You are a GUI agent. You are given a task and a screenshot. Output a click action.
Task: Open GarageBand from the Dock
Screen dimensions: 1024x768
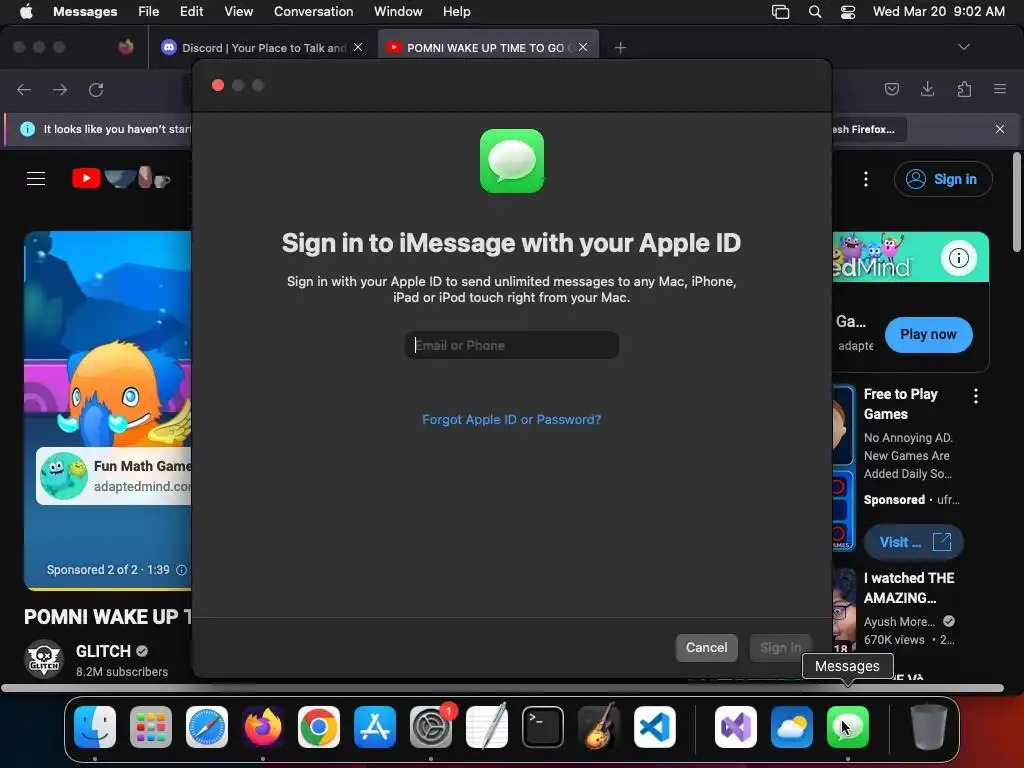pos(599,726)
